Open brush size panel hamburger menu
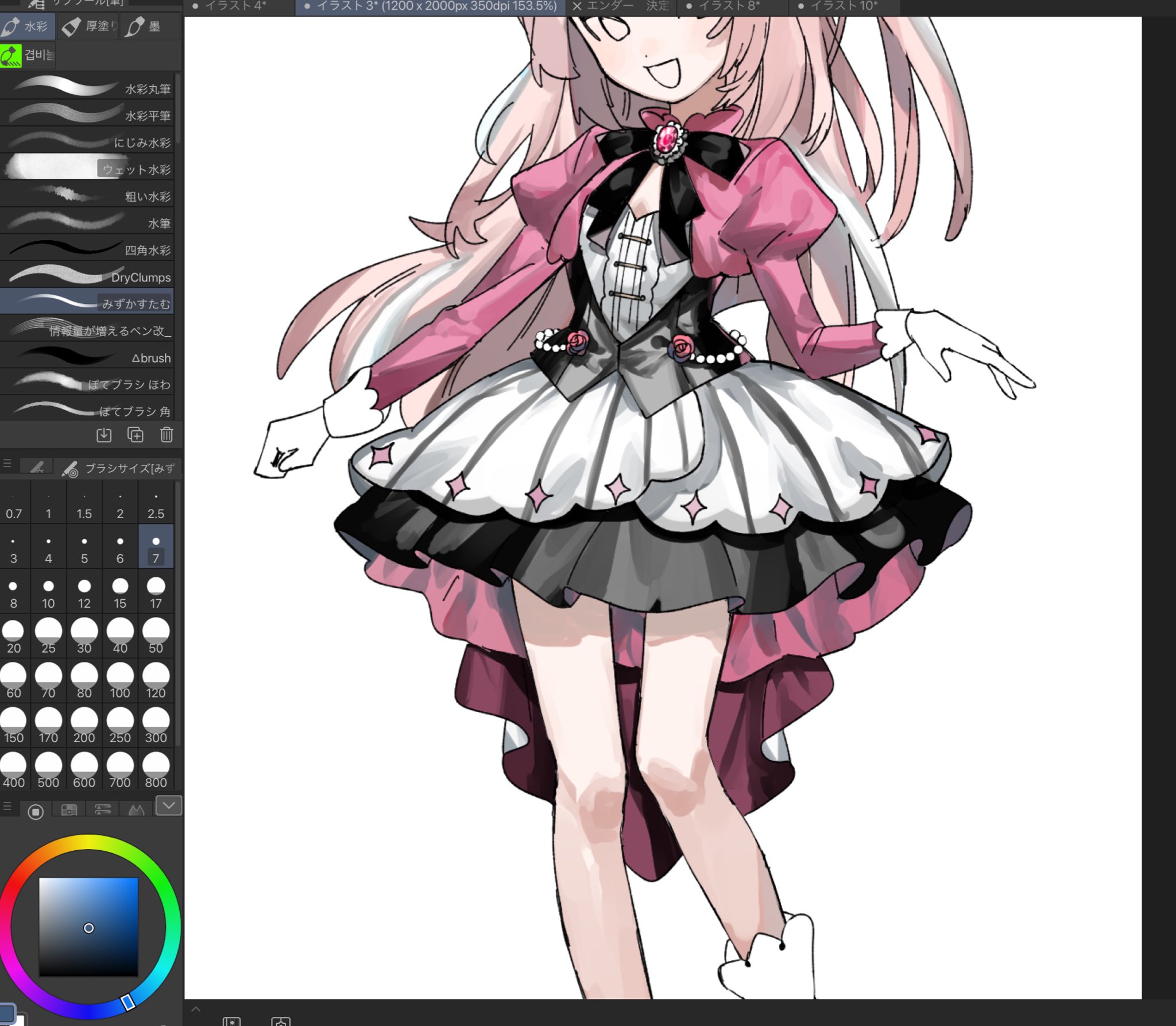Screen dimensions: 1176x1026 coord(7,463)
